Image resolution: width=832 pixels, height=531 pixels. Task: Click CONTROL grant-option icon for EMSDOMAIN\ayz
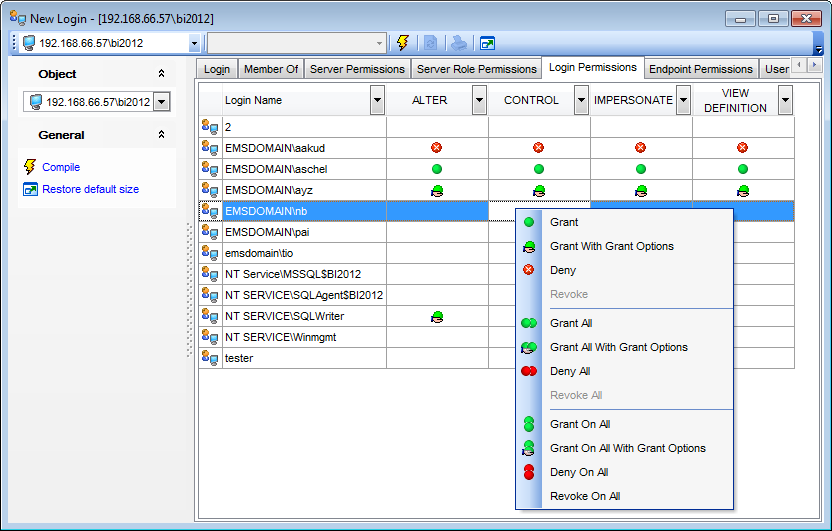click(539, 190)
